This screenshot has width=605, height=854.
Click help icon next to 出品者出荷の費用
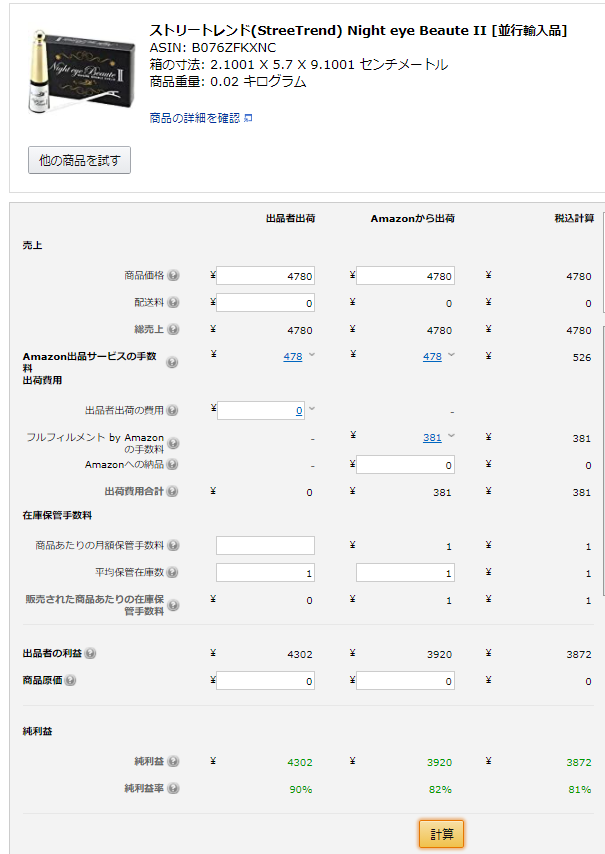(x=174, y=410)
